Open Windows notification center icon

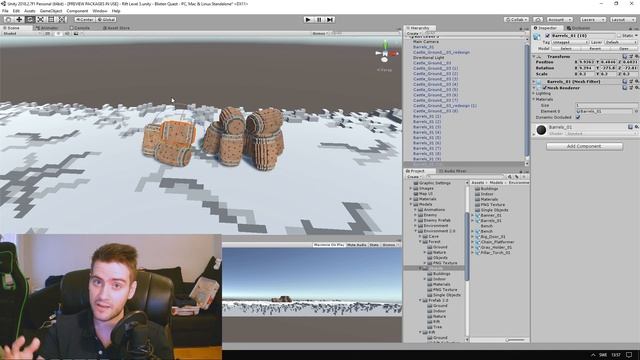629,355
